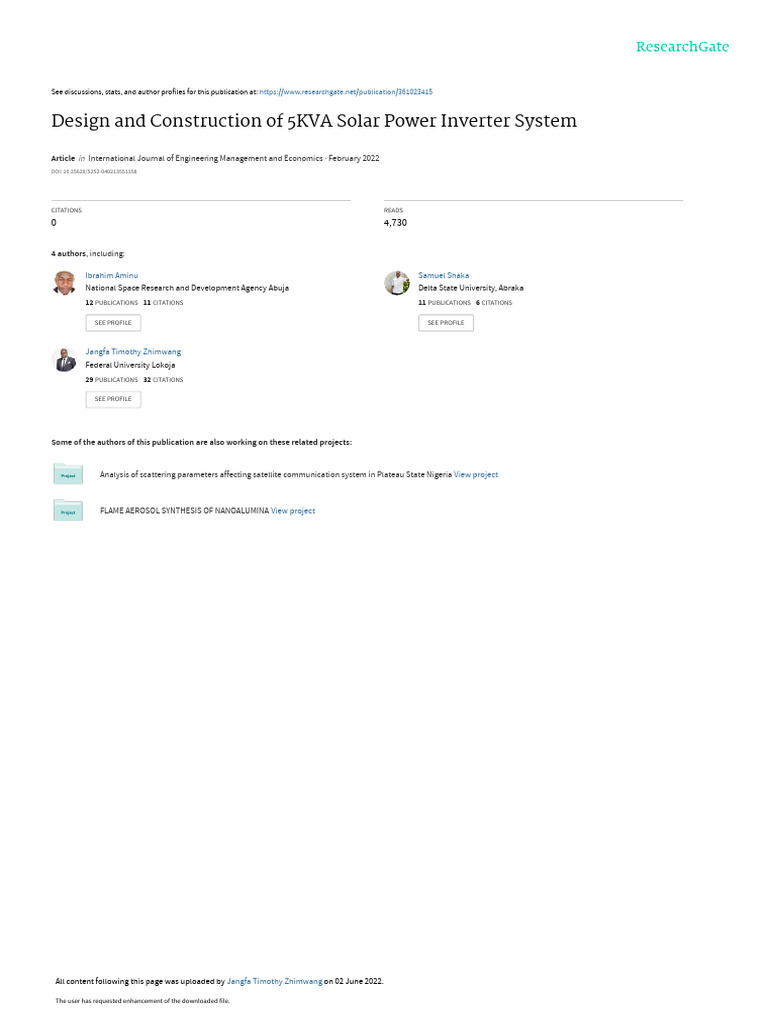
Task: Click See Profile under Jangfa Timothy Zhimwang
Action: click(x=113, y=399)
